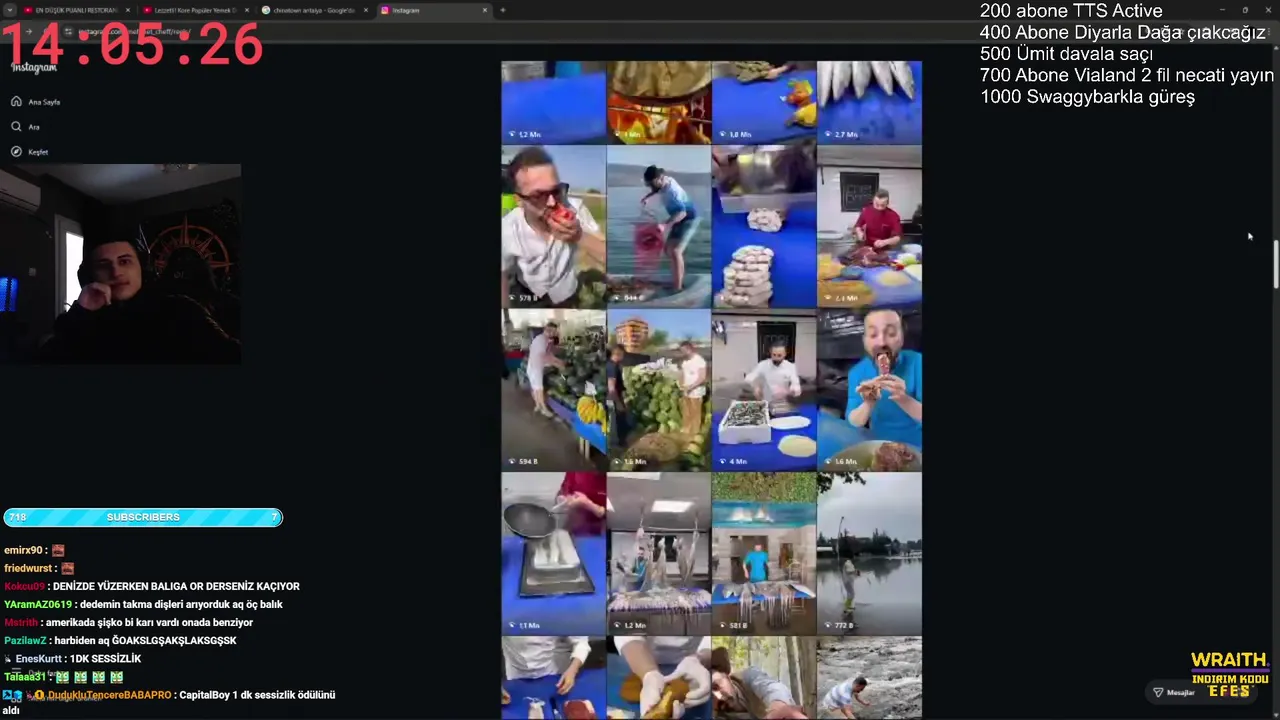This screenshot has width=1280, height=720.
Task: Open bottom-row reel of gloved hands holding food
Action: click(658, 678)
